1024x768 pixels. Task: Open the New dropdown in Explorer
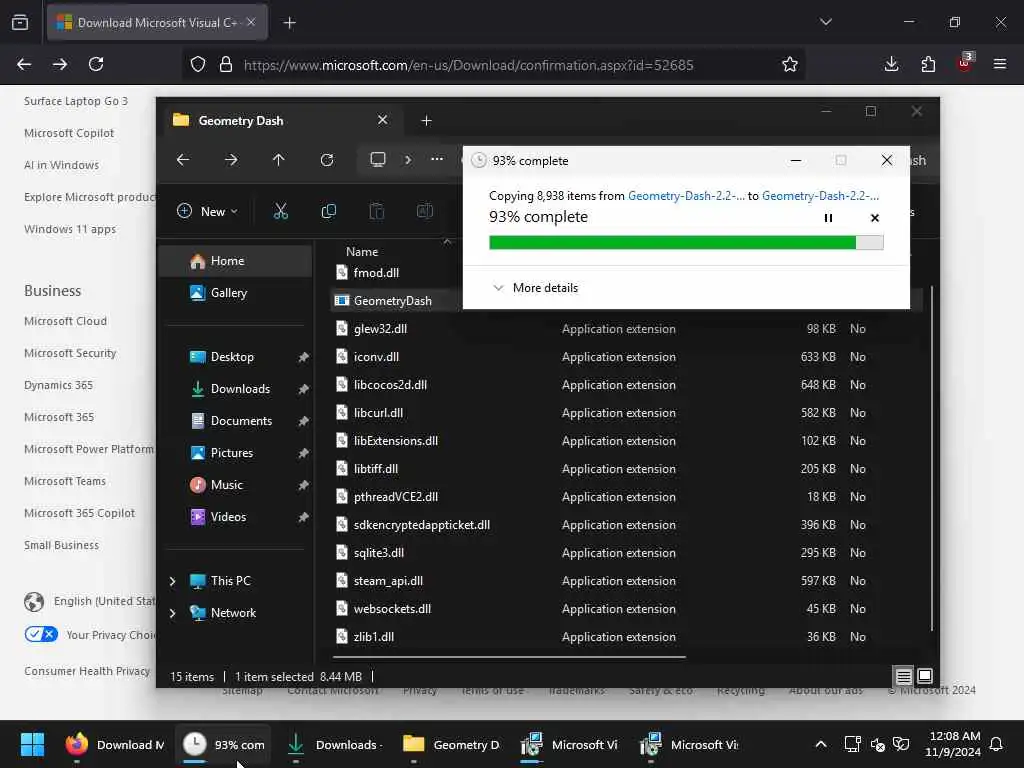coord(208,211)
